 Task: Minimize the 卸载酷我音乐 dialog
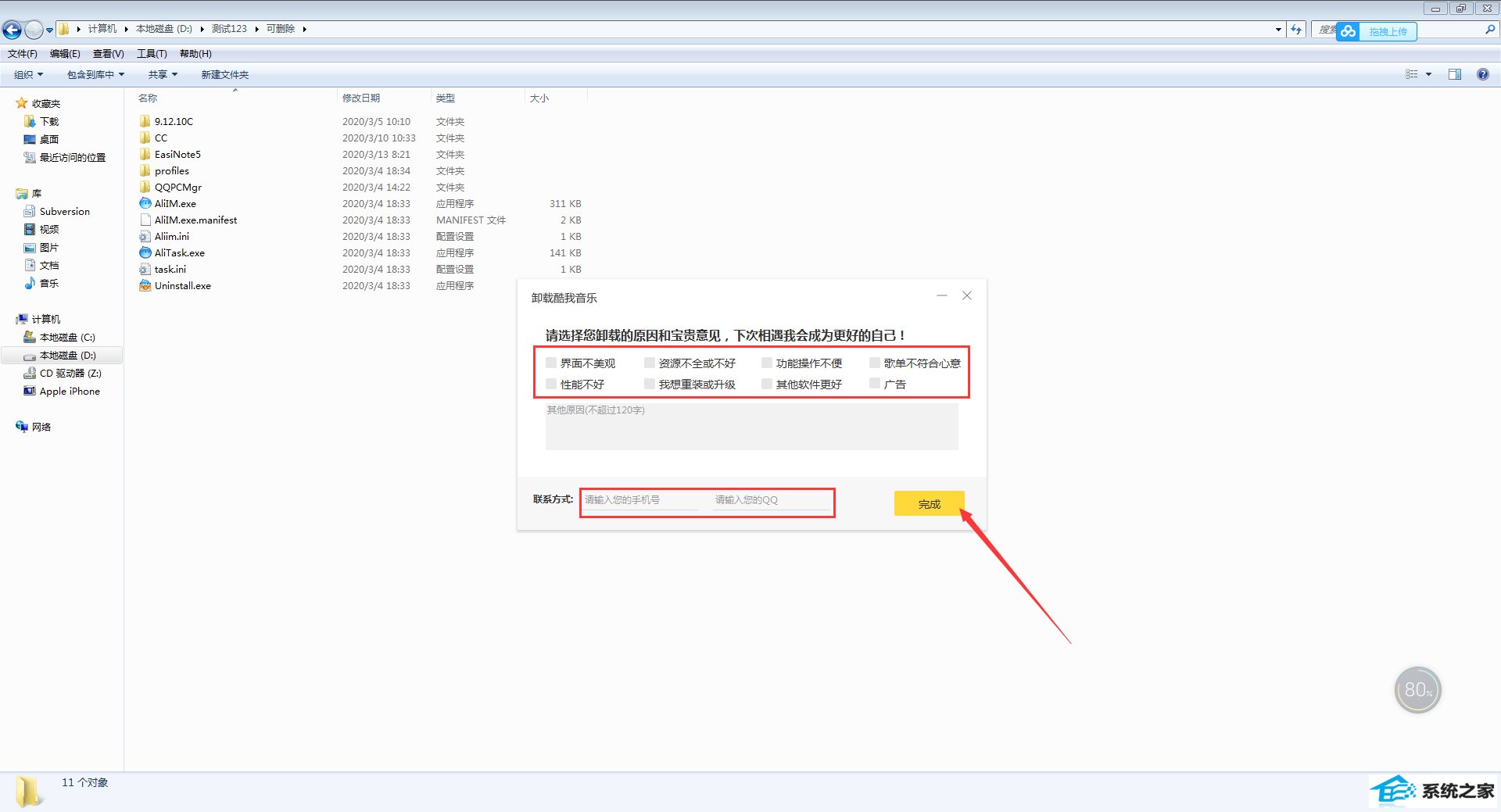[942, 295]
